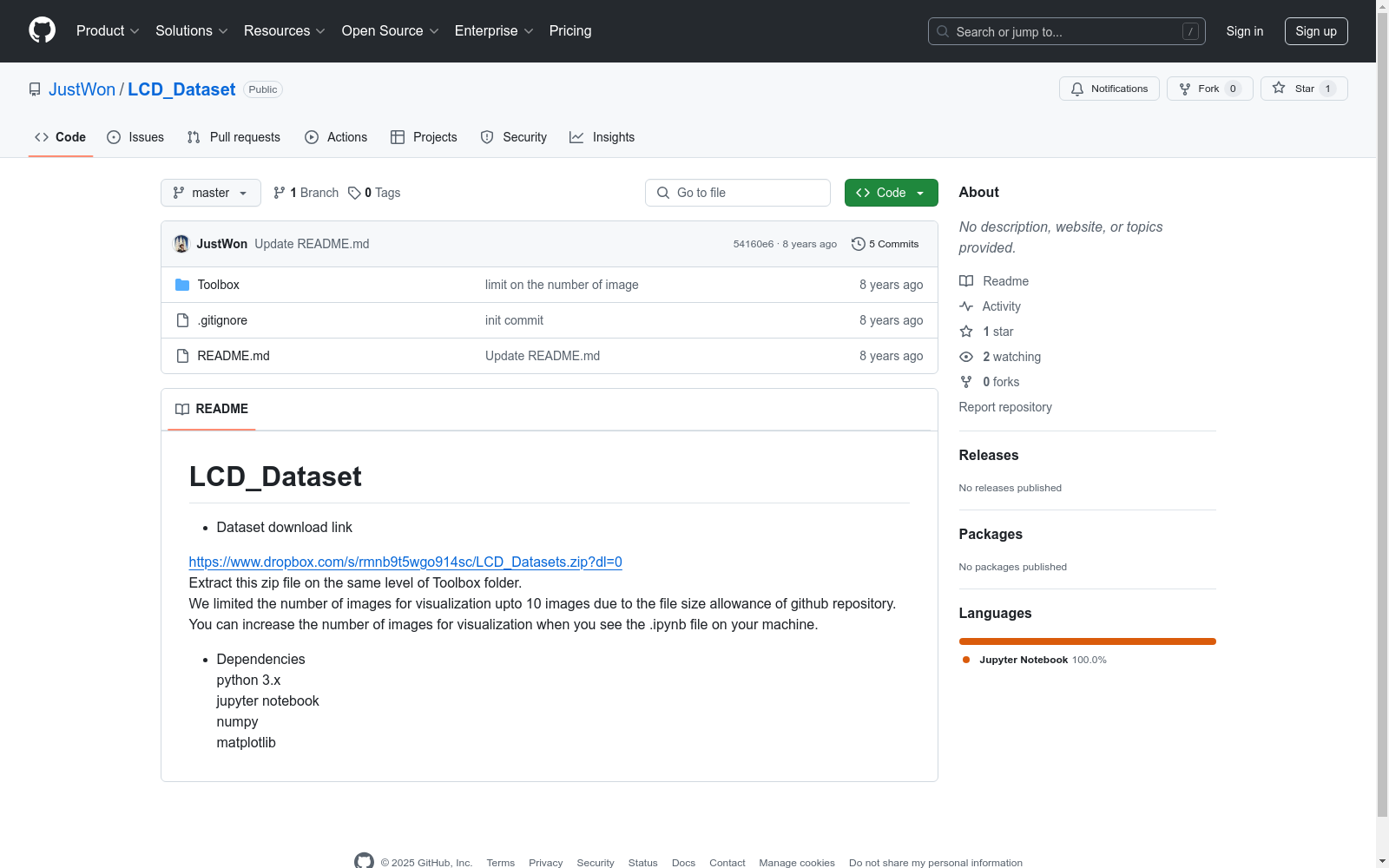Click the commit history clock icon

(x=859, y=244)
